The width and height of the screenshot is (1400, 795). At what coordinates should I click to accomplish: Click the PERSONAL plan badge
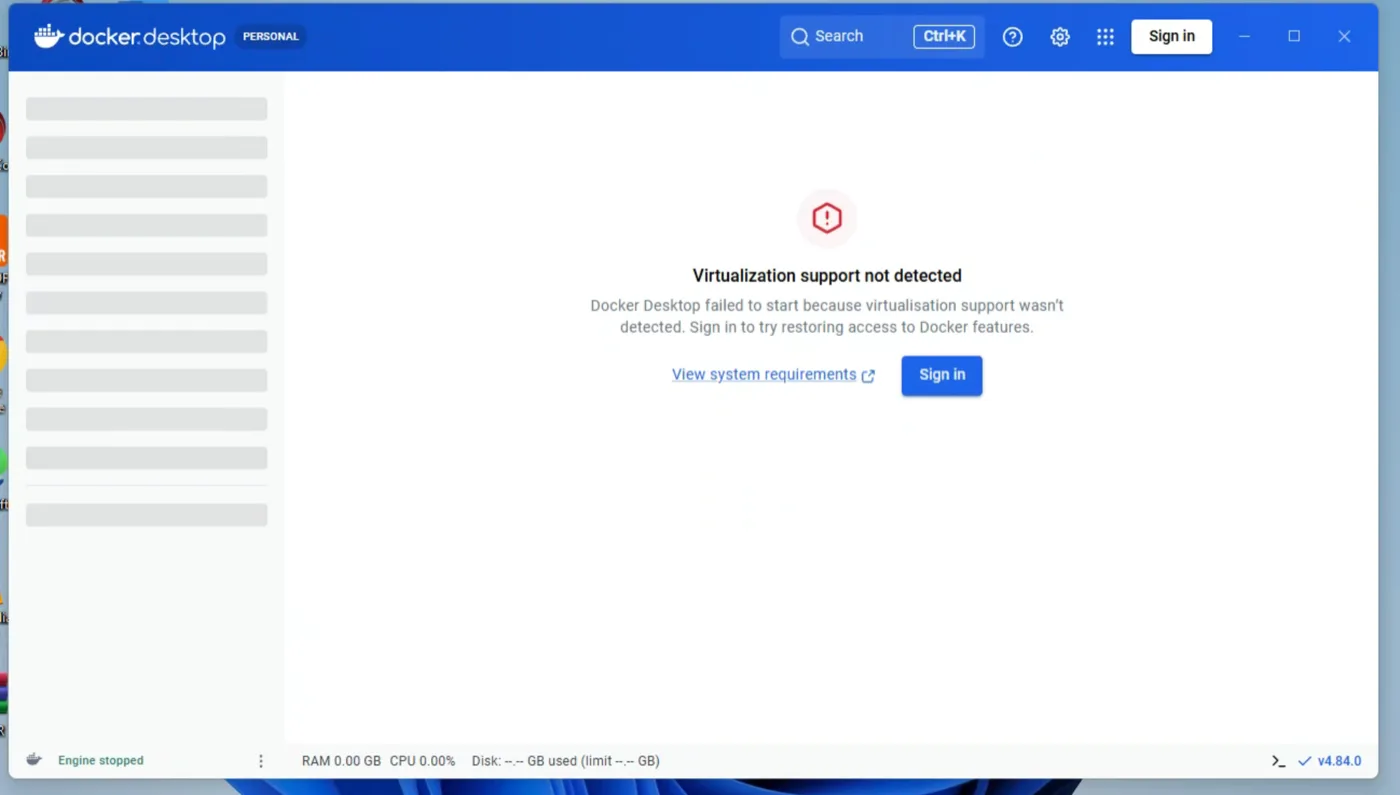[271, 36]
